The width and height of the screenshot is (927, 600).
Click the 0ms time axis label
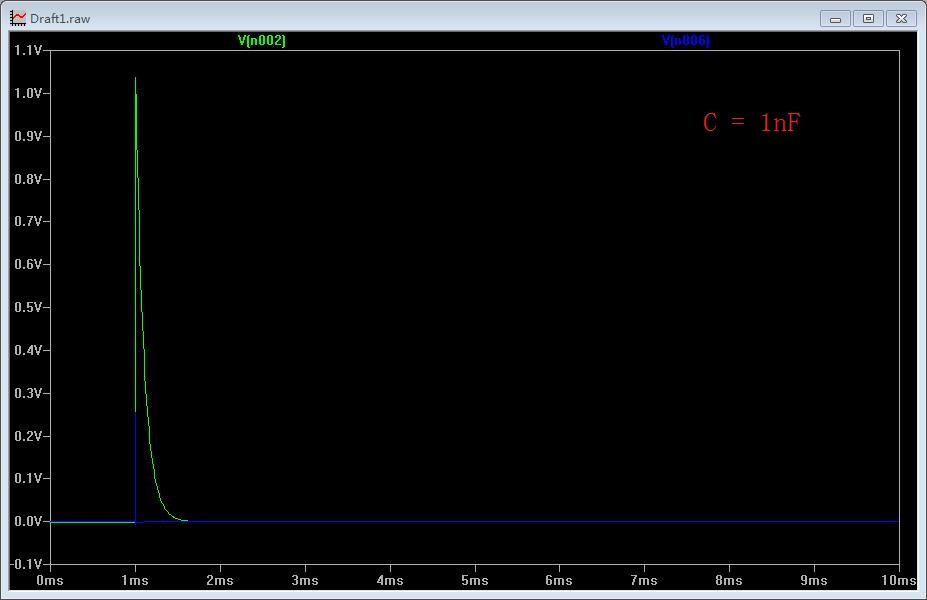(x=50, y=580)
